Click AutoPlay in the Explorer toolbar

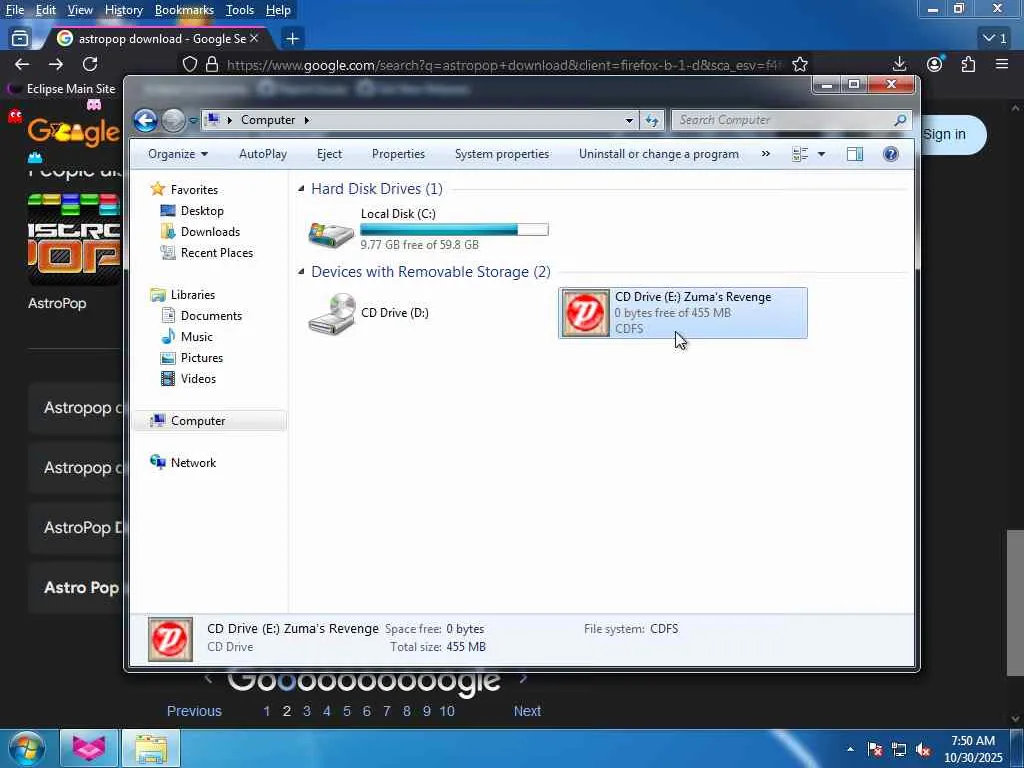tap(263, 154)
